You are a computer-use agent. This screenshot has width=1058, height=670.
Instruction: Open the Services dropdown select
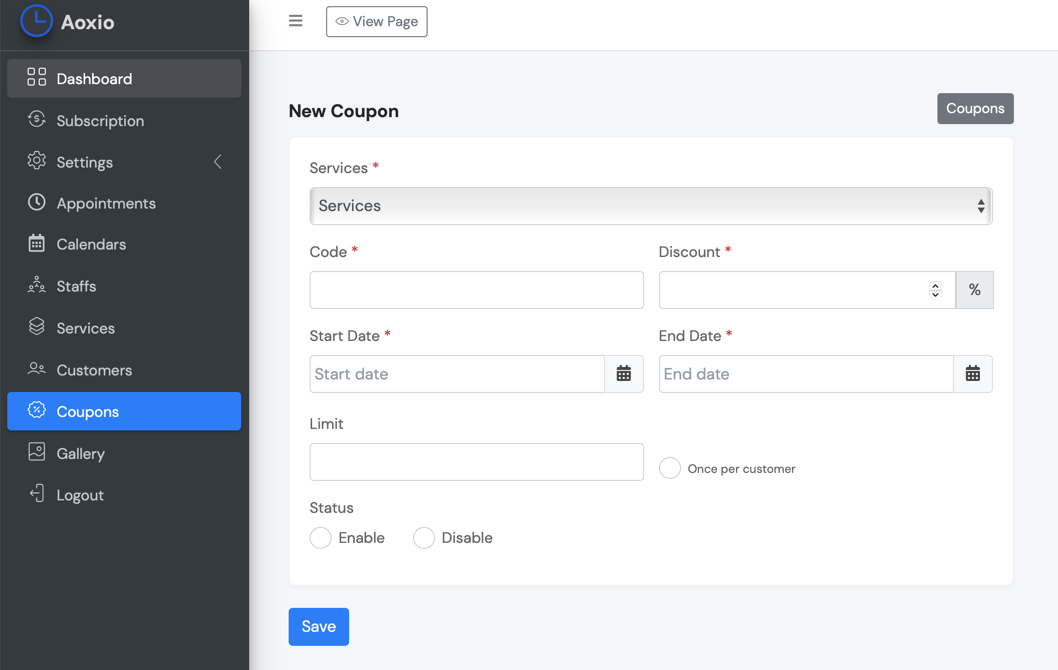coord(650,206)
